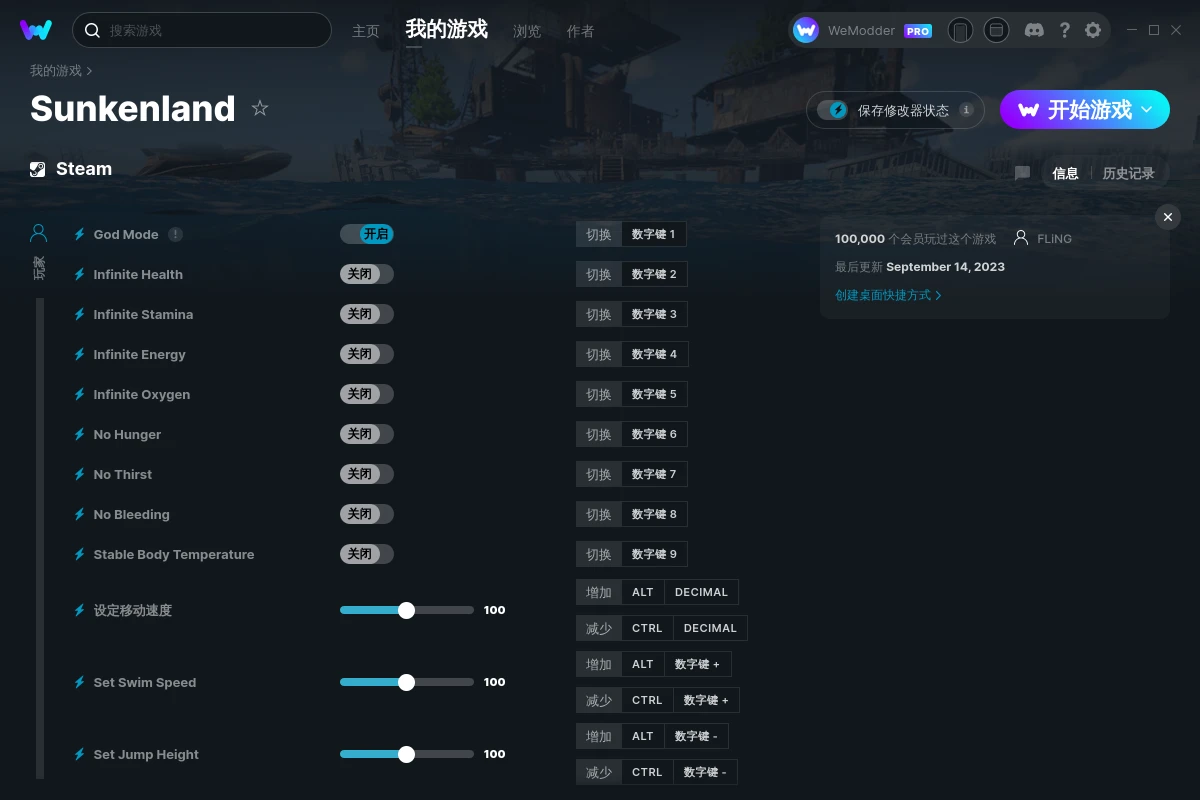This screenshot has height=800, width=1200.
Task: Adjust the move speed slider
Action: pos(407,610)
